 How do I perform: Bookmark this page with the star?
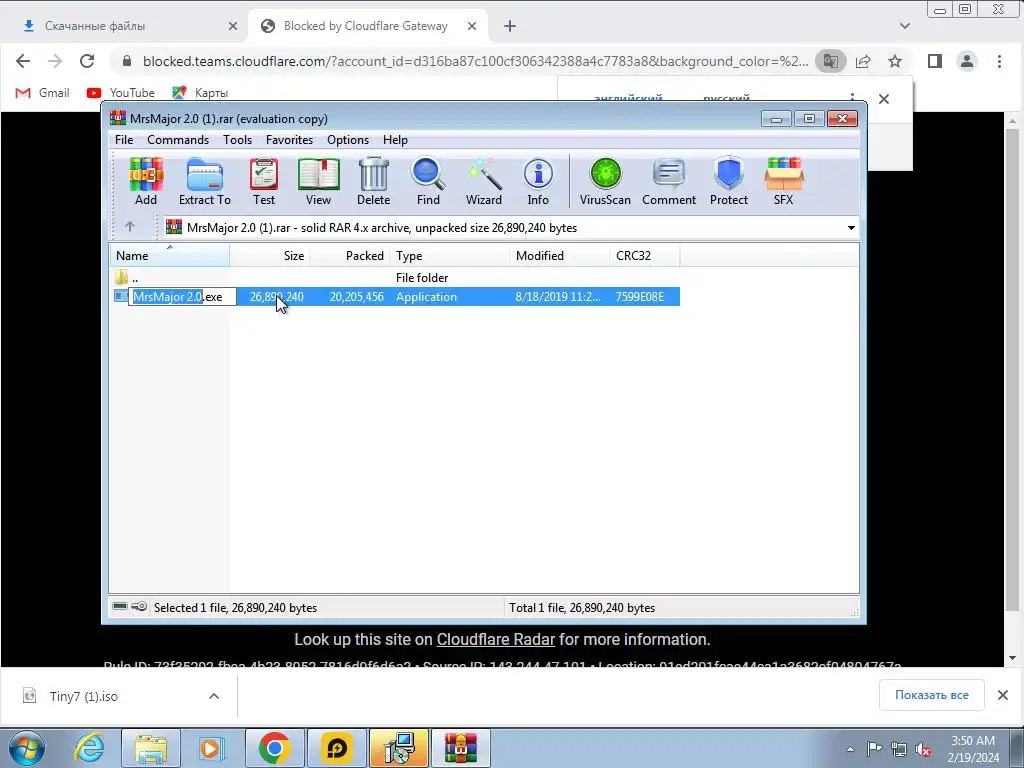click(895, 61)
